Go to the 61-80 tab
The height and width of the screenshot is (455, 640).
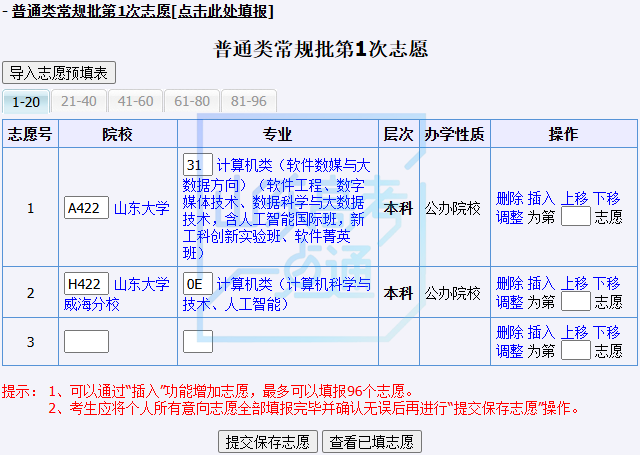[192, 101]
